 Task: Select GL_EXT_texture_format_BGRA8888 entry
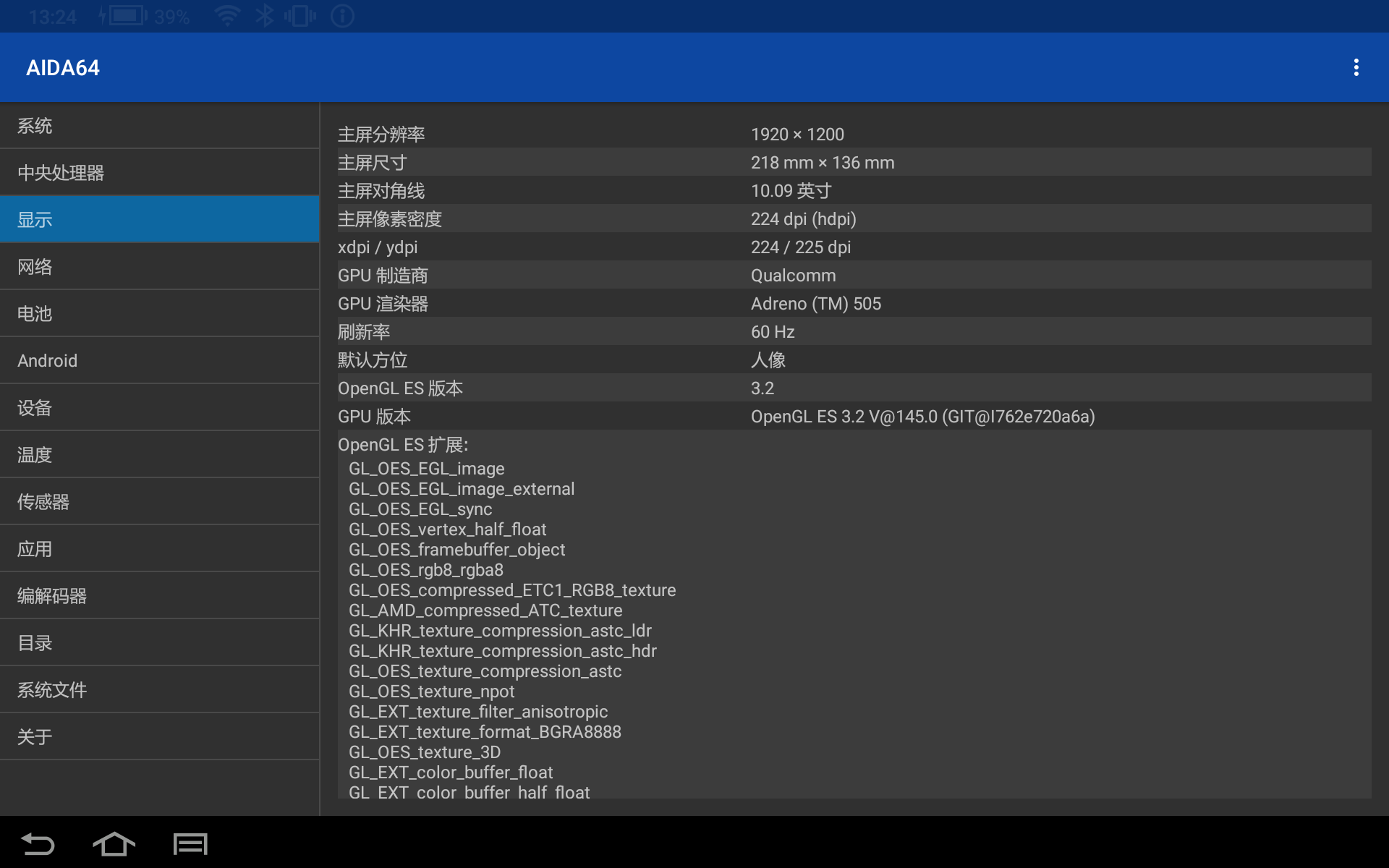(485, 732)
